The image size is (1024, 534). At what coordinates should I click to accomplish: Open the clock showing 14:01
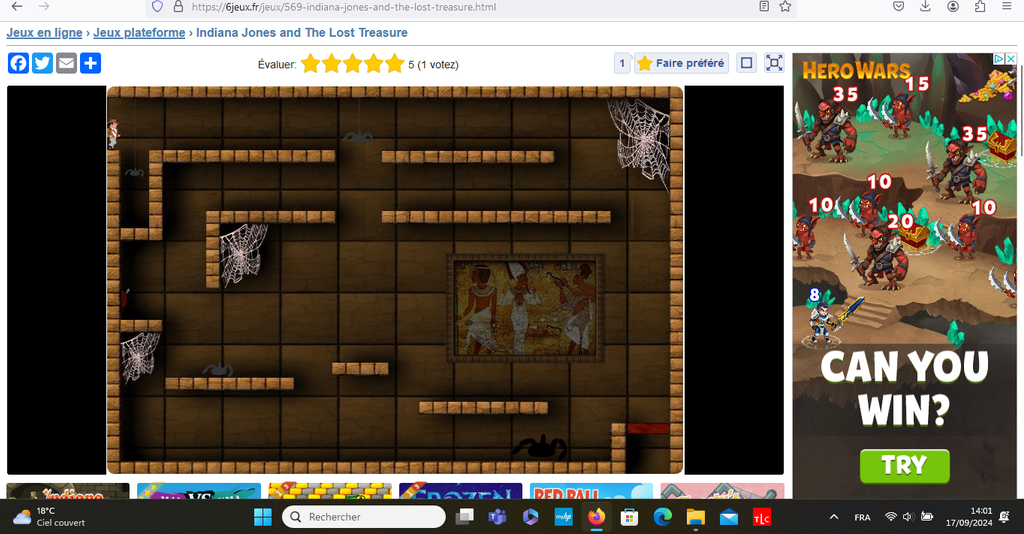click(968, 517)
